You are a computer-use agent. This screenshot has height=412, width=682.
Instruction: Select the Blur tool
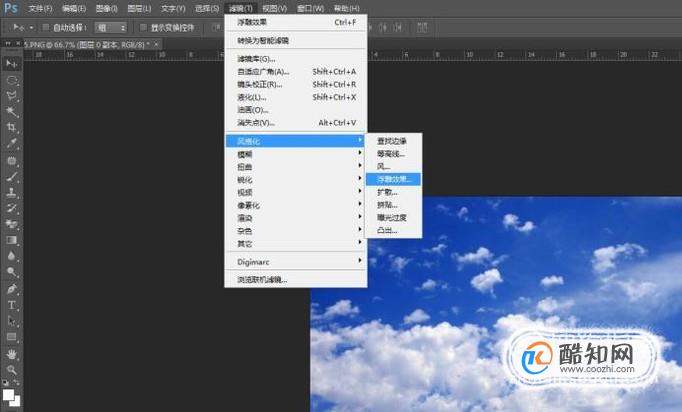tap(11, 256)
